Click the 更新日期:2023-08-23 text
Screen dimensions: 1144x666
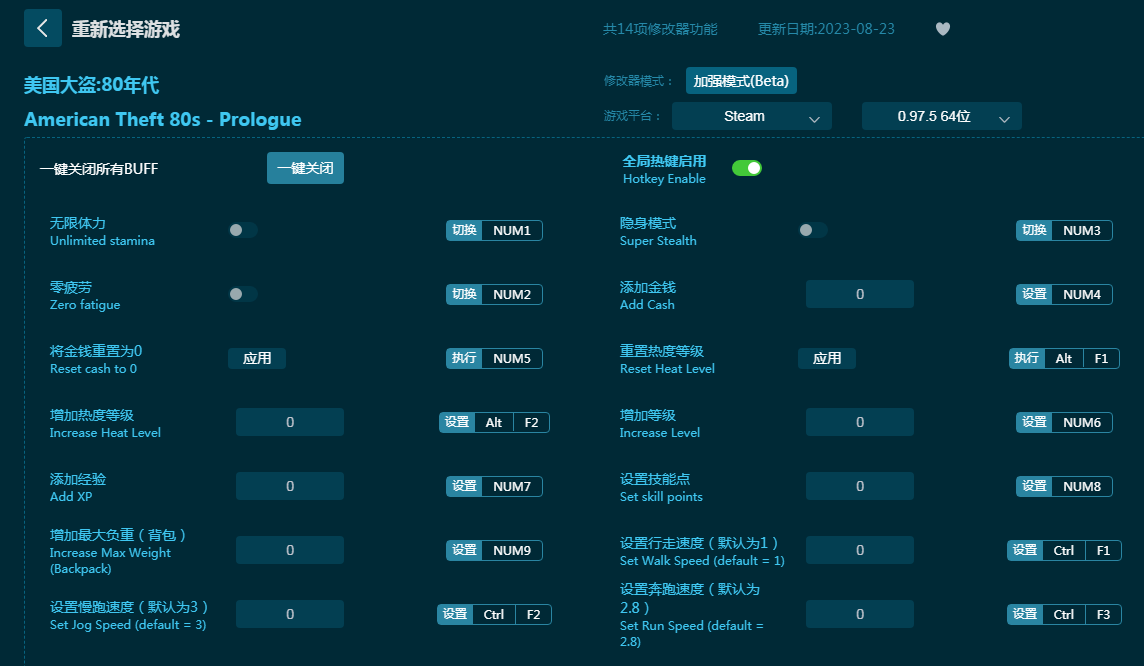[x=826, y=29]
